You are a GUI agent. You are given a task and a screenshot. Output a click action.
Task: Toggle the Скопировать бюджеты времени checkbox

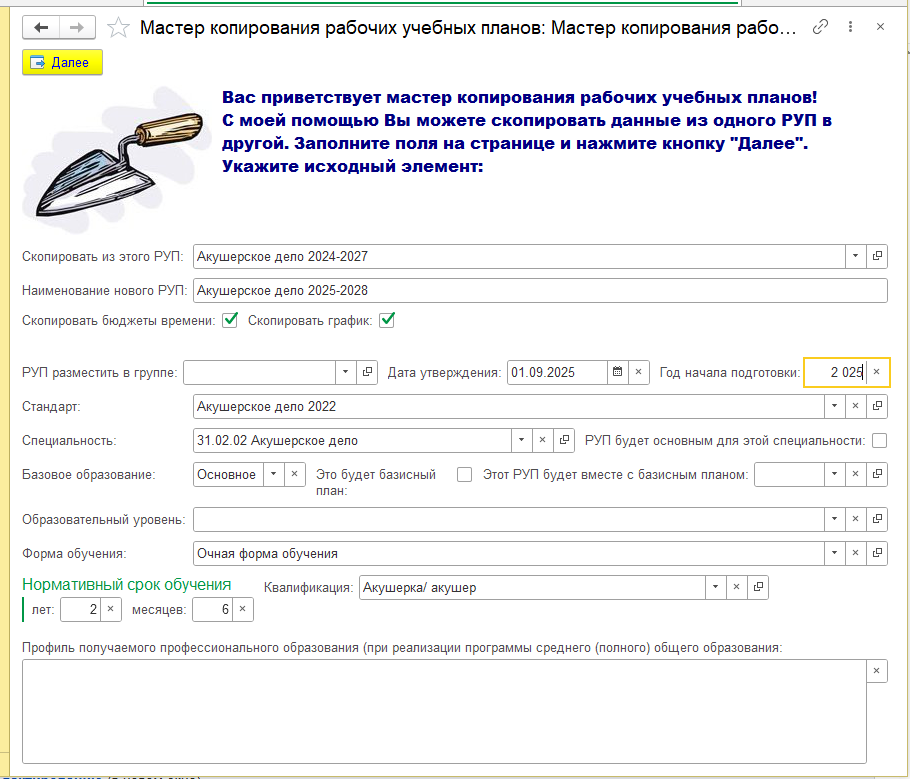pos(230,321)
